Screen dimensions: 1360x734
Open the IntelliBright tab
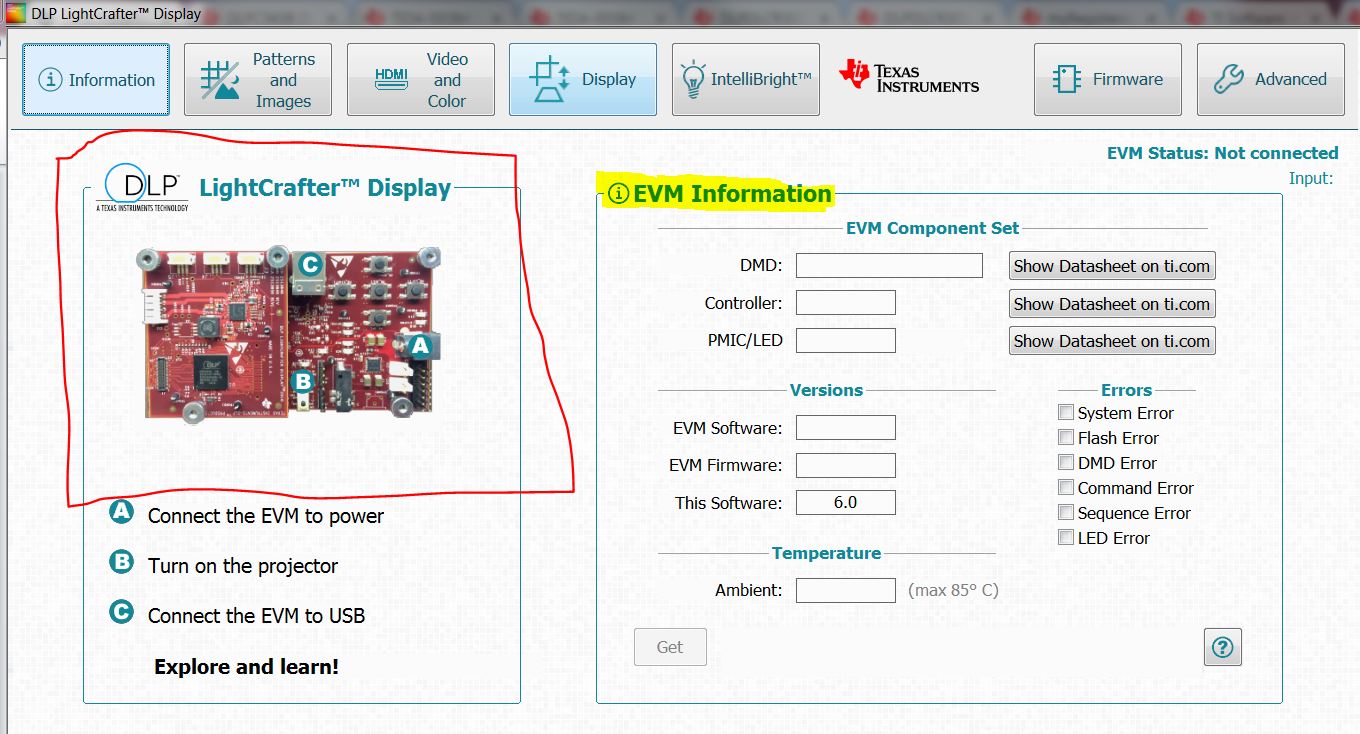click(x=746, y=80)
